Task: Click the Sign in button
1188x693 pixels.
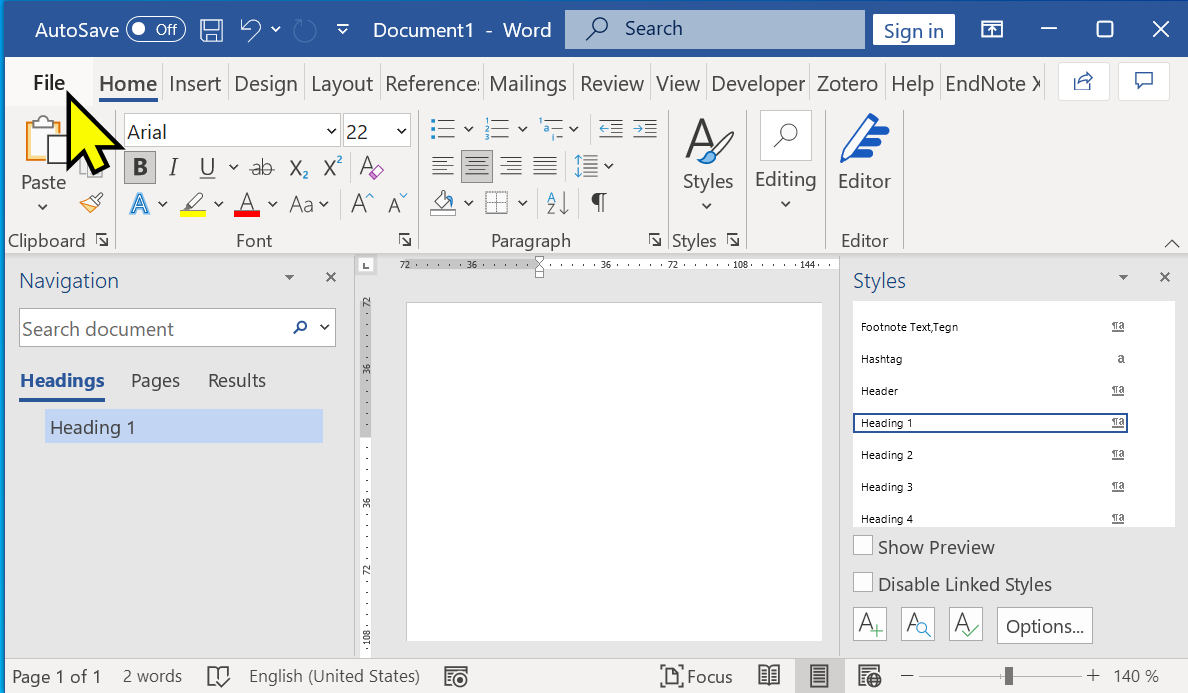Action: [914, 30]
